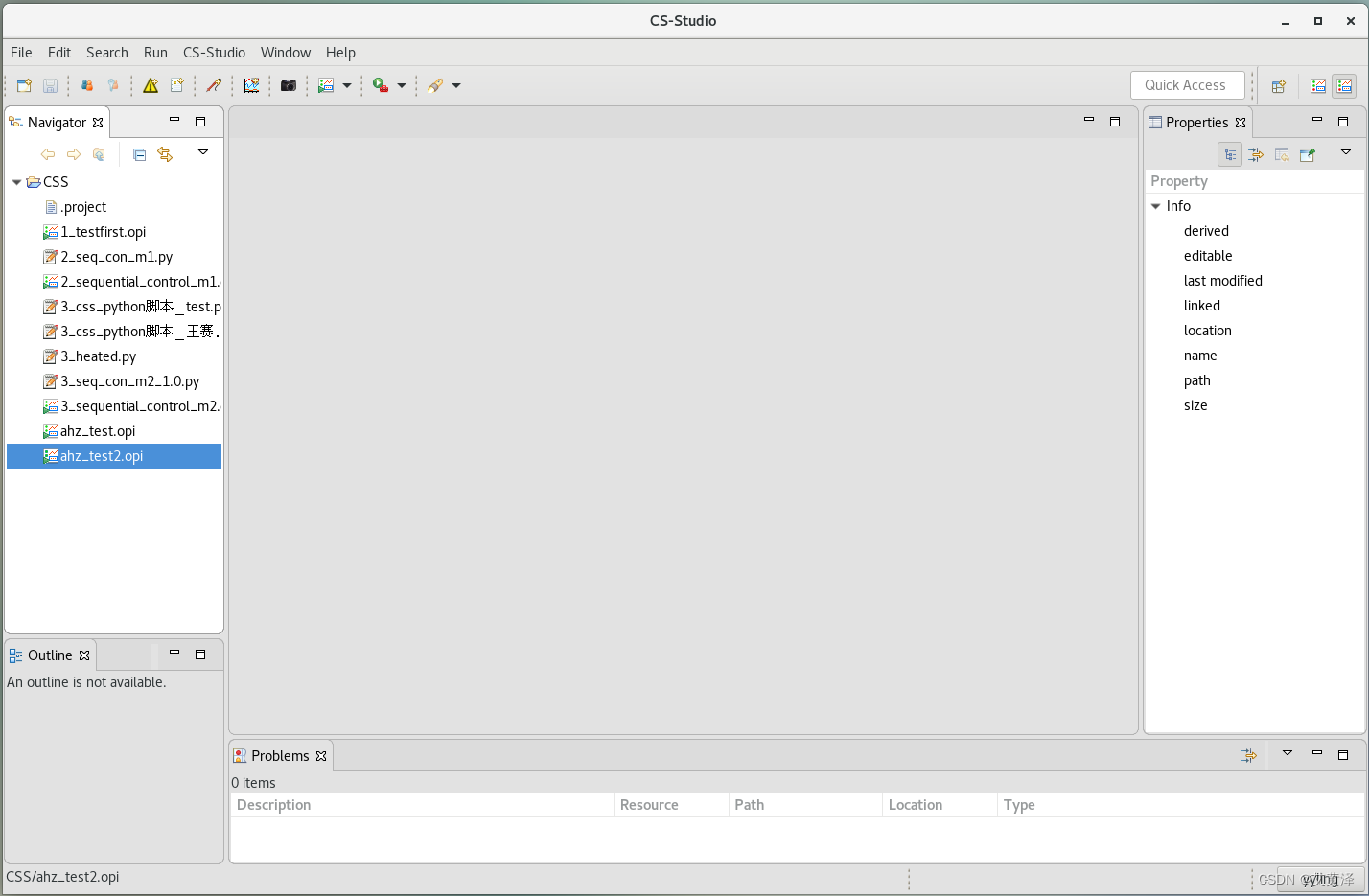Select the Outline tab
This screenshot has height=896, width=1369.
click(50, 655)
